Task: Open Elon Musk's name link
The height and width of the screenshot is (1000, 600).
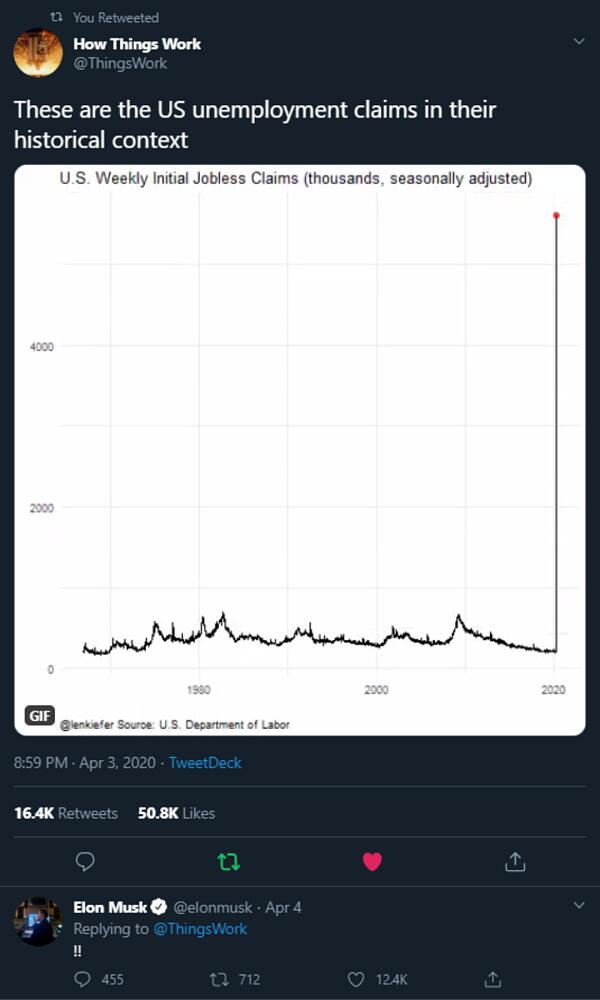Action: (110, 907)
